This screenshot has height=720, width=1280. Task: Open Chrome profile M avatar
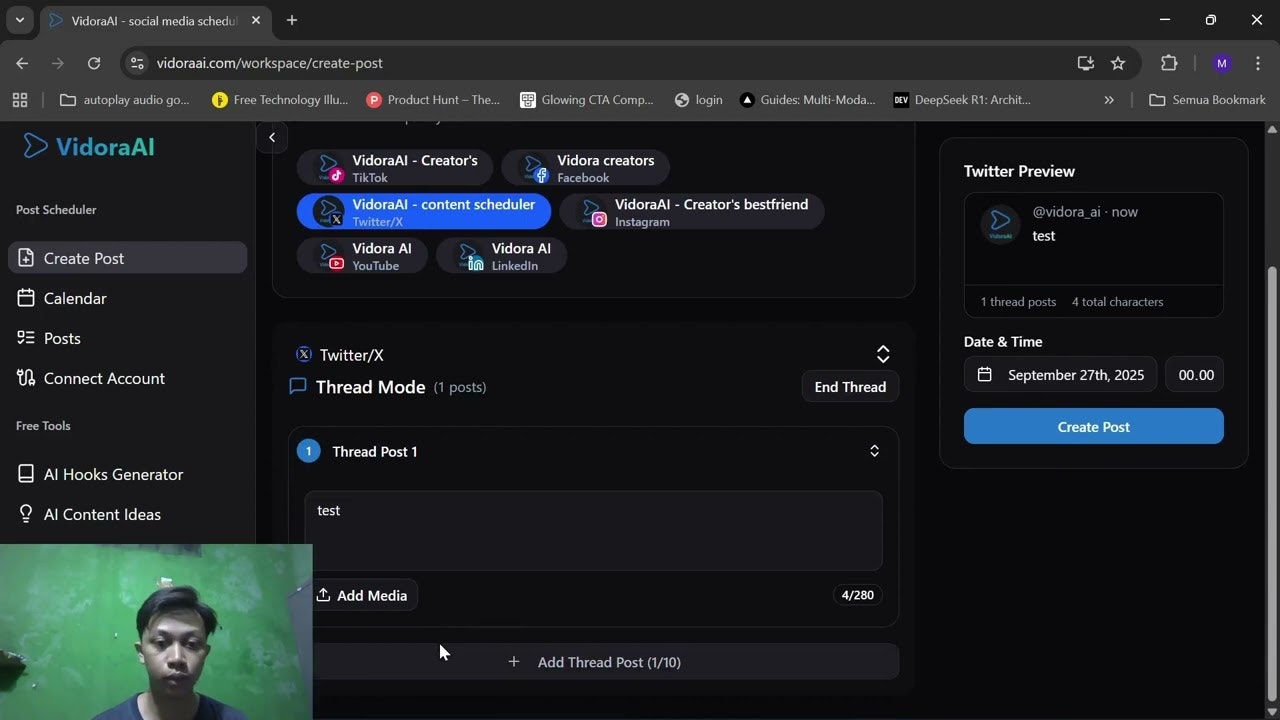pos(1221,63)
